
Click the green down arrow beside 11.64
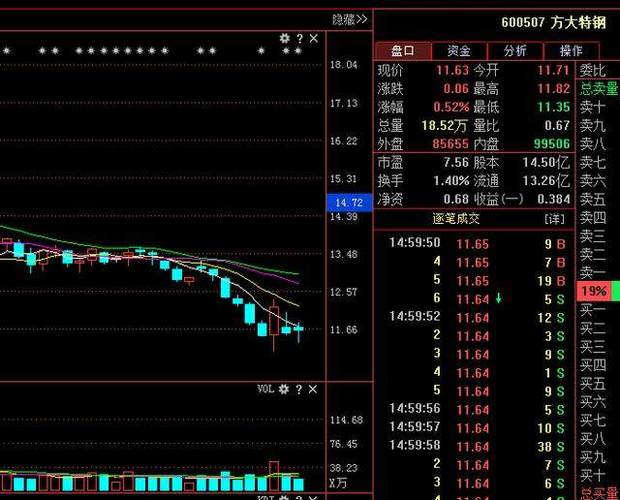(499, 298)
